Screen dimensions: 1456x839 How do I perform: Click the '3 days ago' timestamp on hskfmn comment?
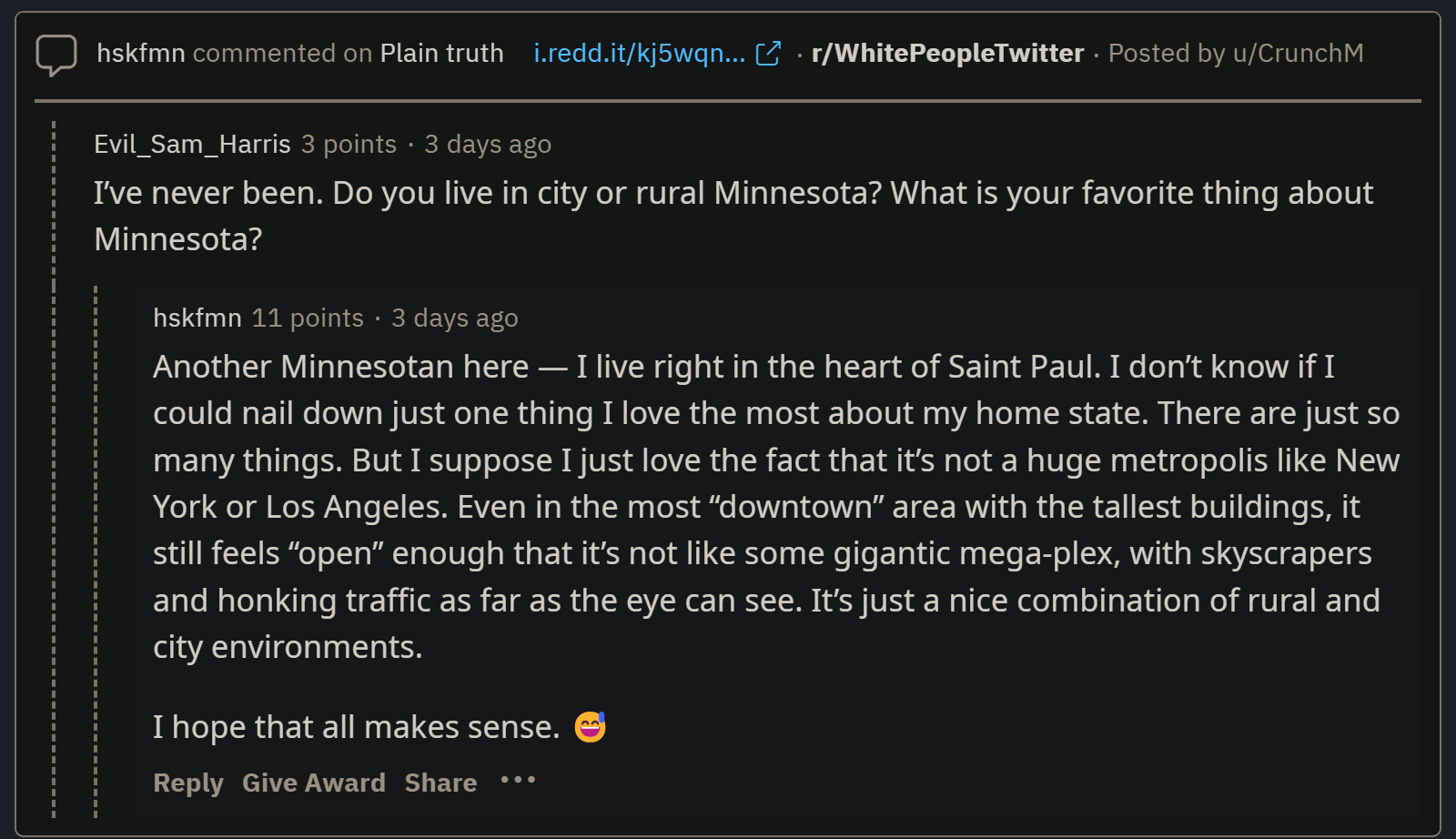coord(455,318)
